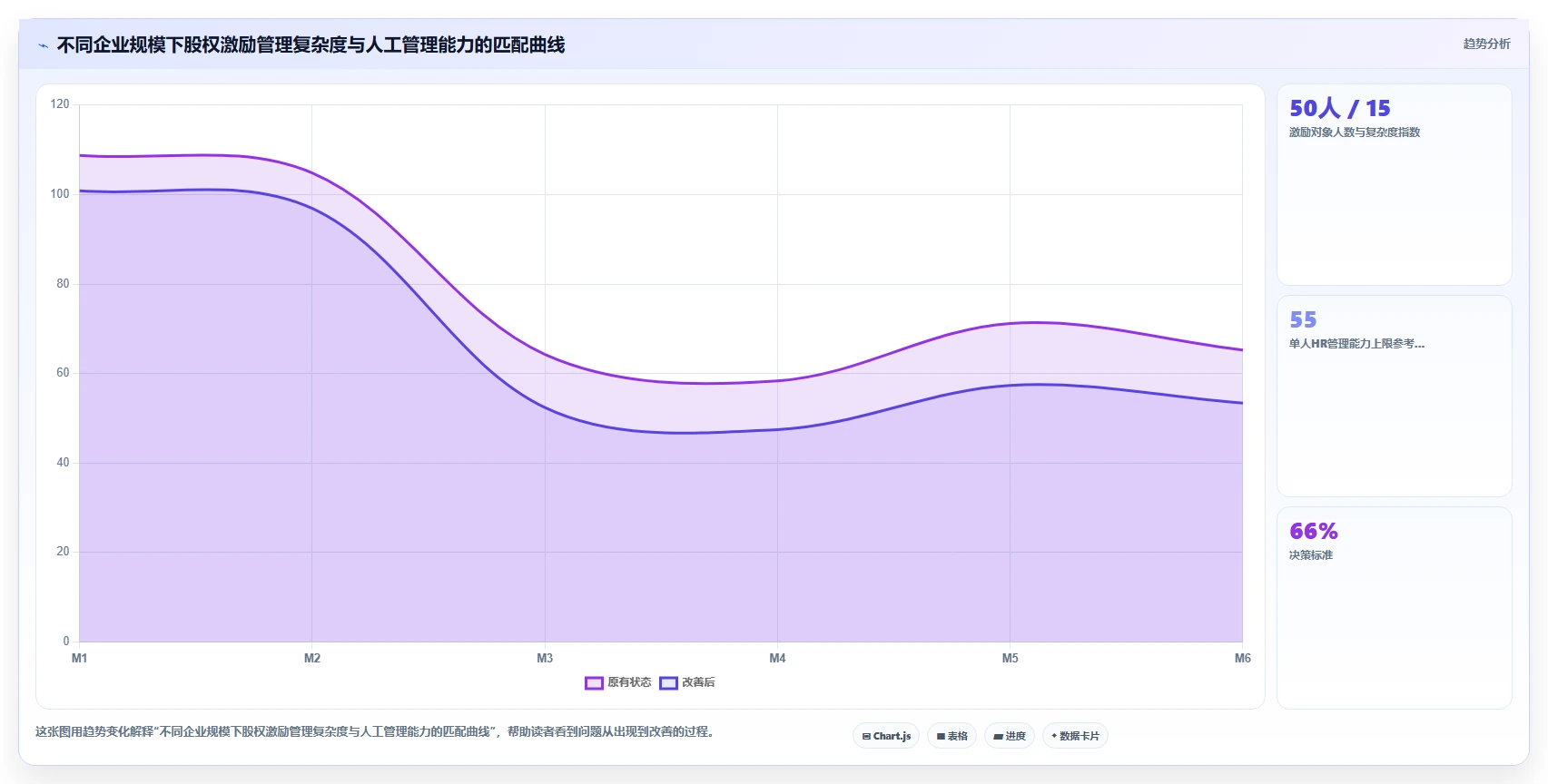Click the 进度 tag

(1010, 736)
